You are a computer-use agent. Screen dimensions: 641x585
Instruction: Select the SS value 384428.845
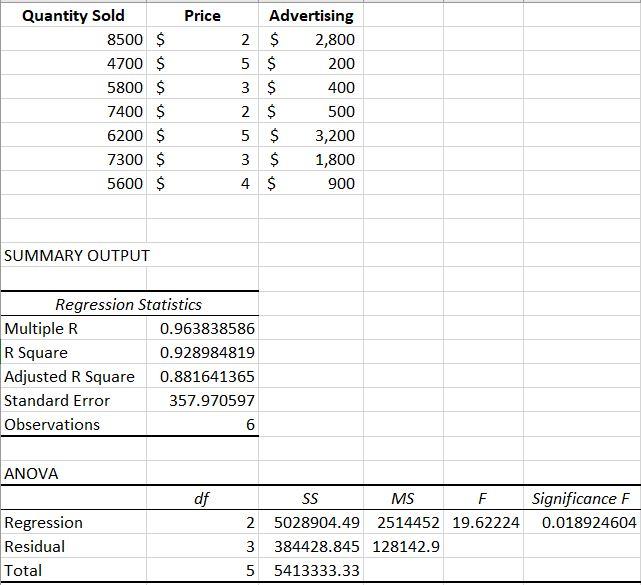[311, 546]
